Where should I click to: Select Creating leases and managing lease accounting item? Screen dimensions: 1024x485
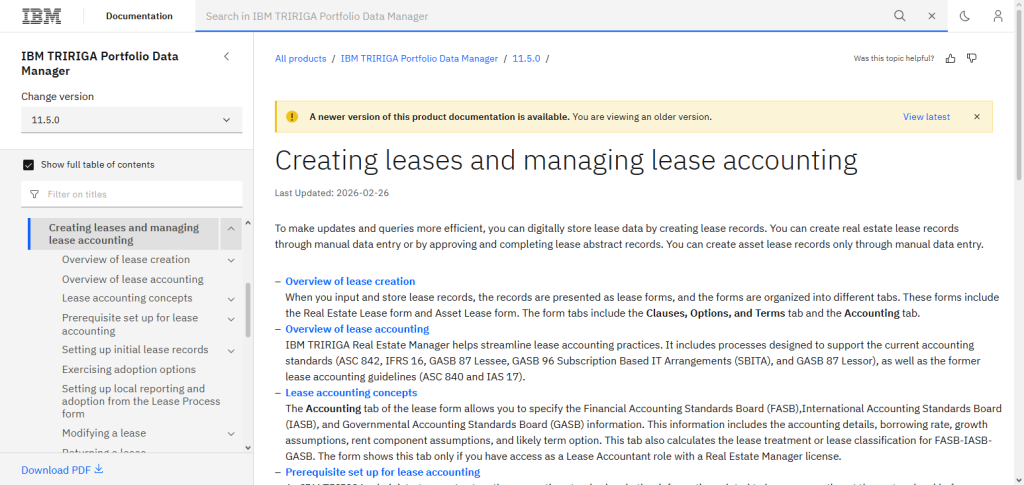click(124, 234)
